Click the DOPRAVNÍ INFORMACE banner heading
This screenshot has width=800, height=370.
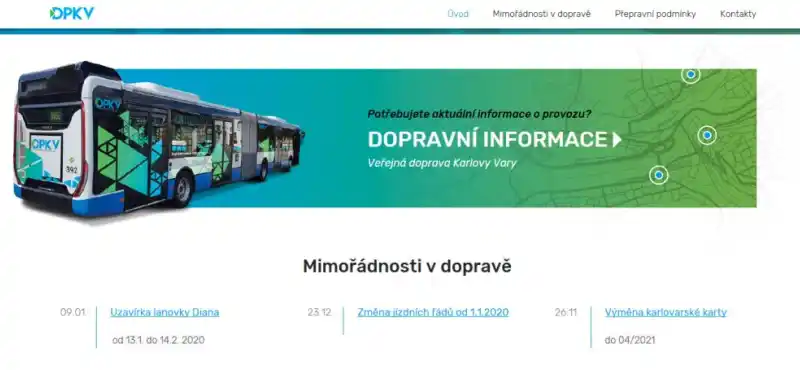[x=487, y=139]
